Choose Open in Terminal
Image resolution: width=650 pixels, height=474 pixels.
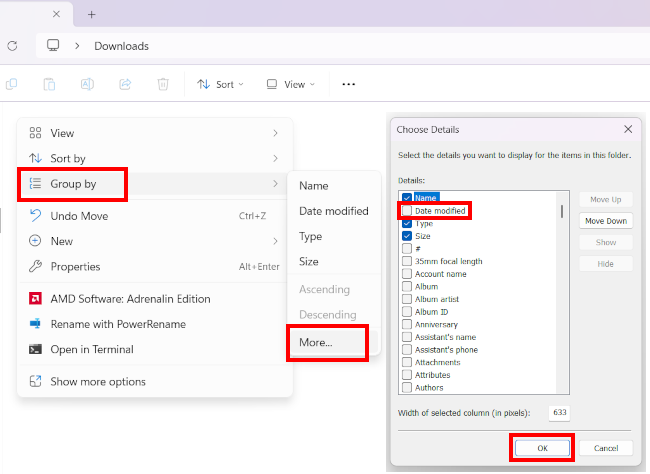(153, 349)
